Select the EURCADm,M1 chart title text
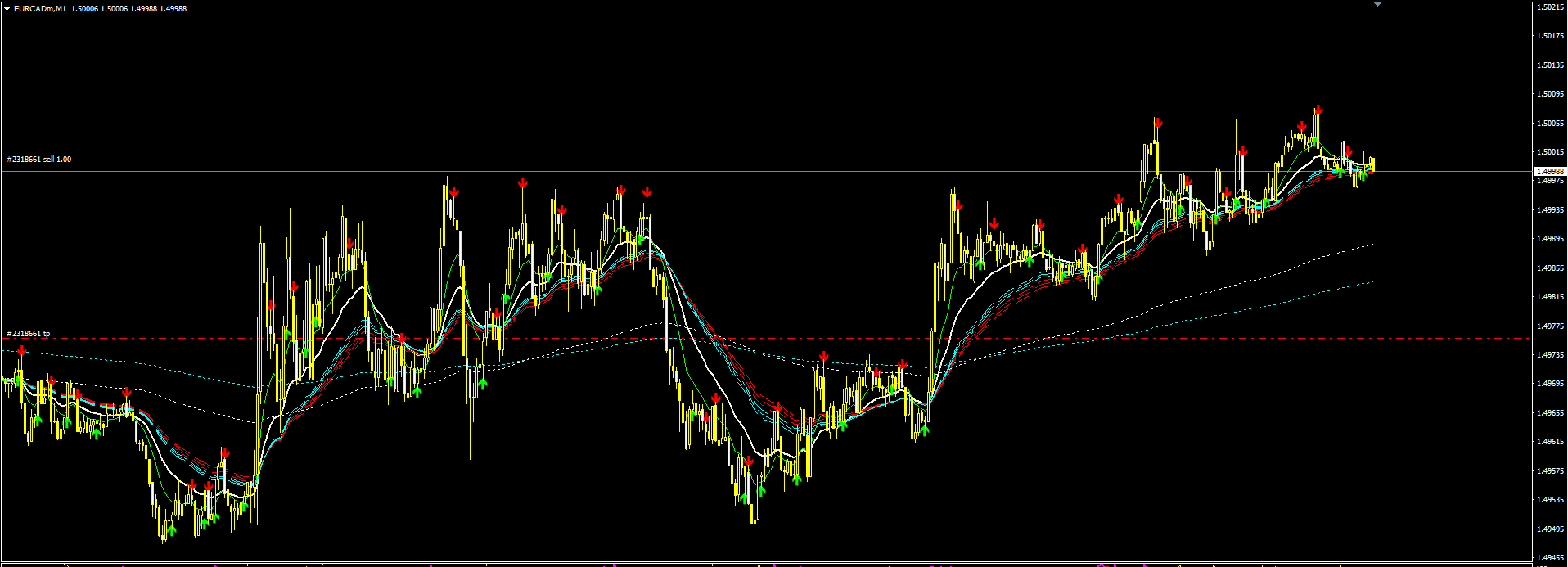1568x567 pixels. [40, 9]
